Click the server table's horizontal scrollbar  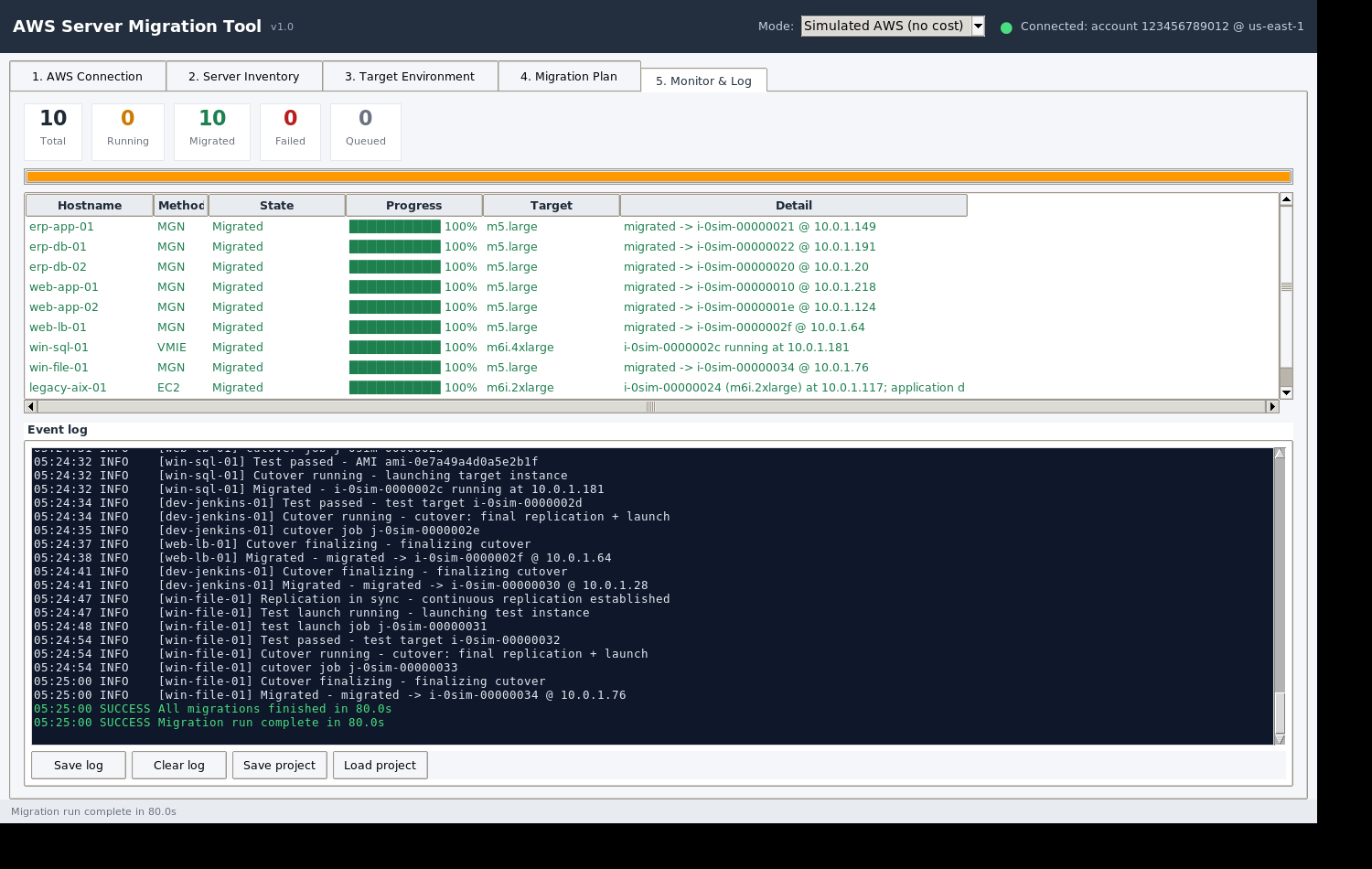651,406
